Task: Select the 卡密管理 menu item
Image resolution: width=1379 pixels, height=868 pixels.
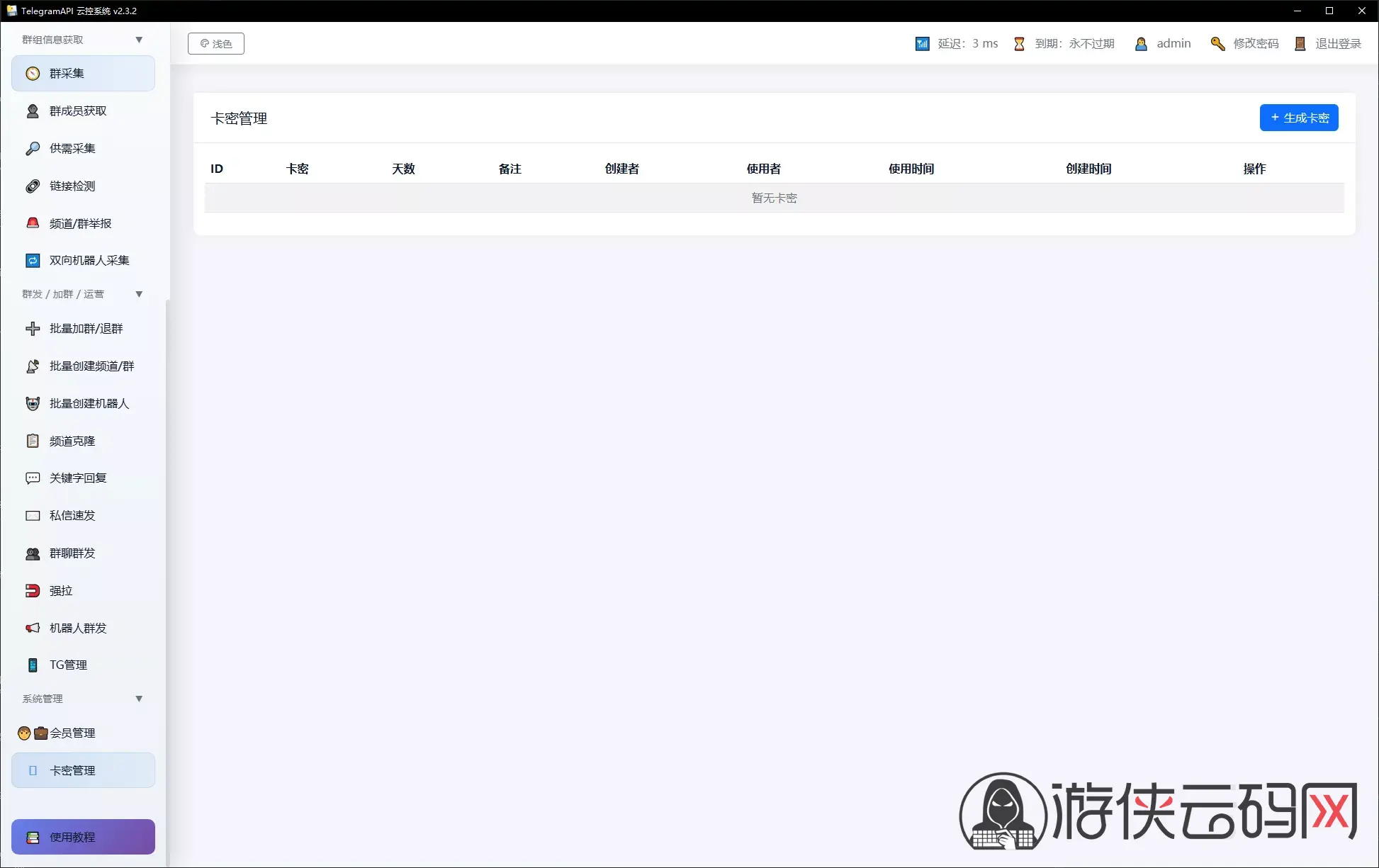Action: (83, 770)
